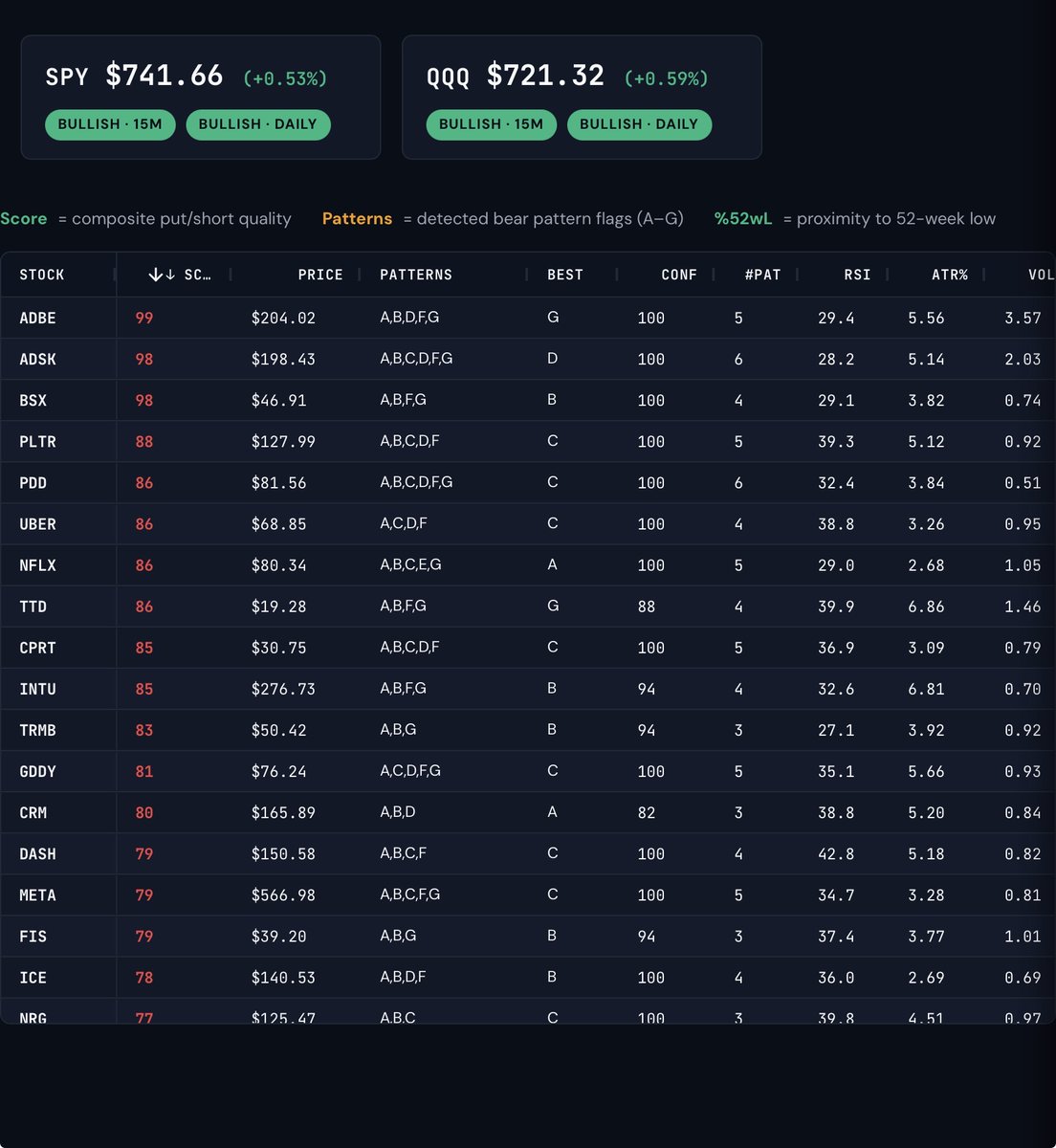Screen dimensions: 1056x1148
Task: Select the TTD ticker
Action: 33,607
